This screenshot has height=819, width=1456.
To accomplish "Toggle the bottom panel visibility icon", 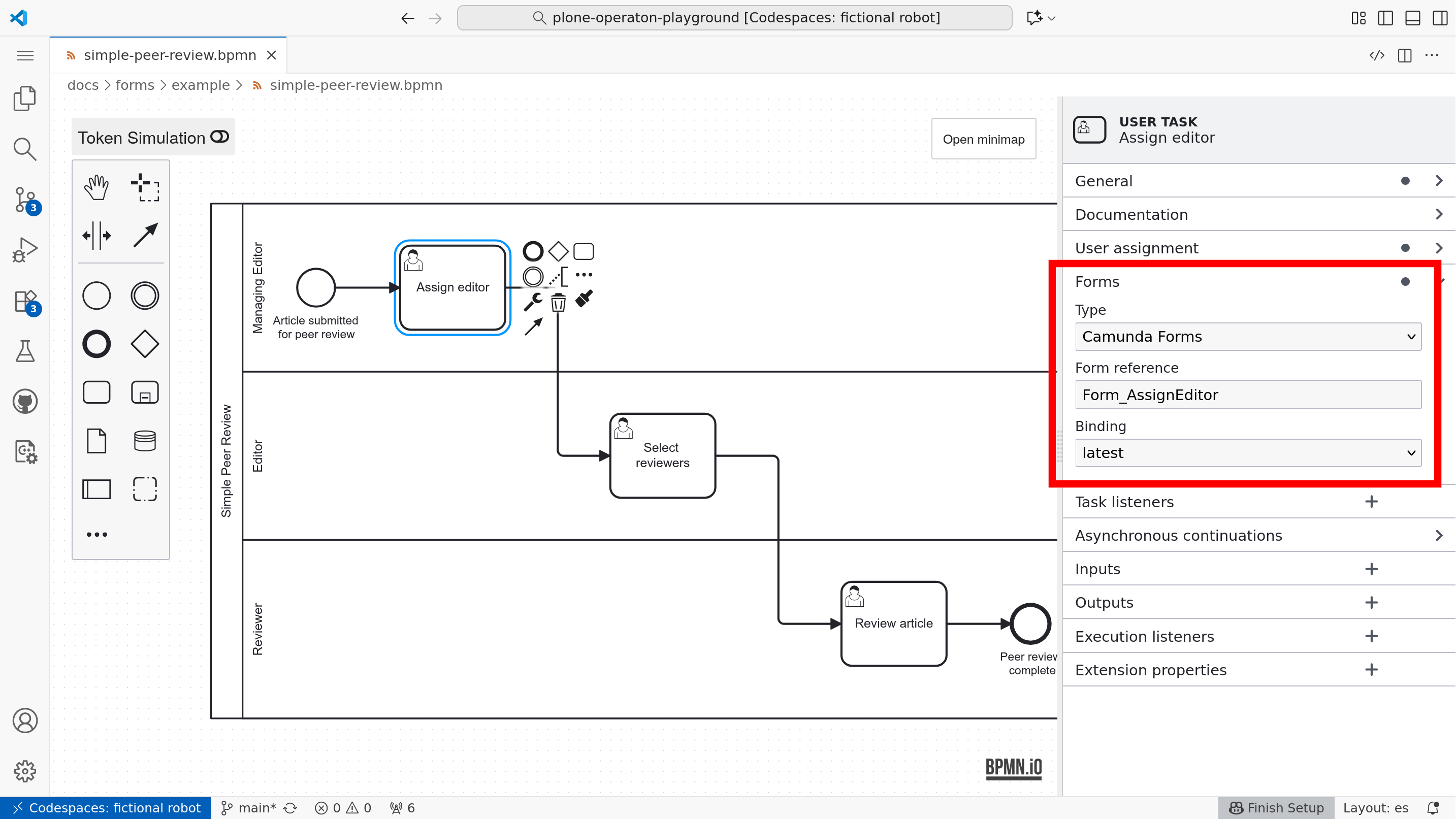I will click(1412, 18).
